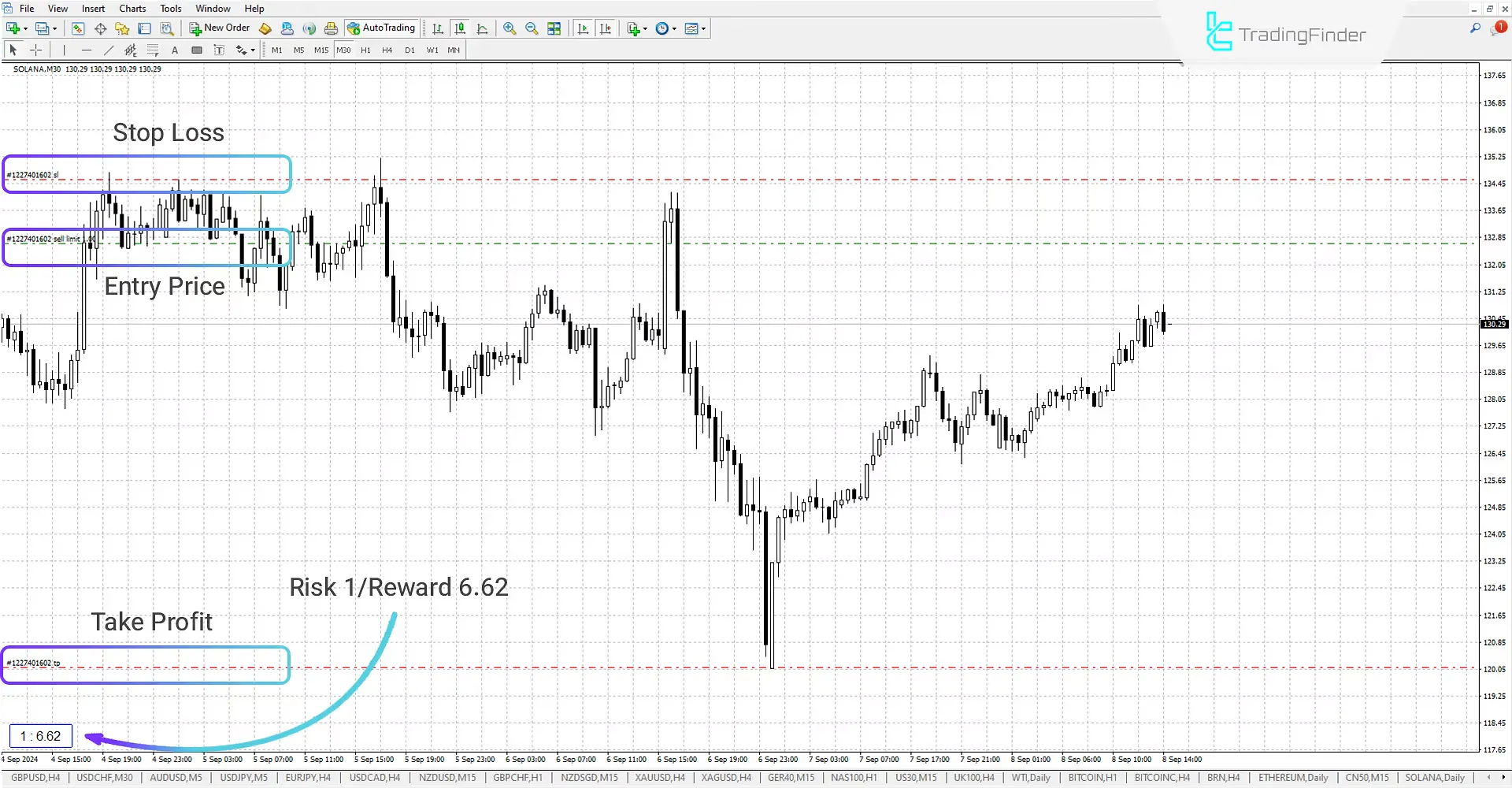Switch timeframe to H4
The image size is (1512, 788).
[387, 50]
